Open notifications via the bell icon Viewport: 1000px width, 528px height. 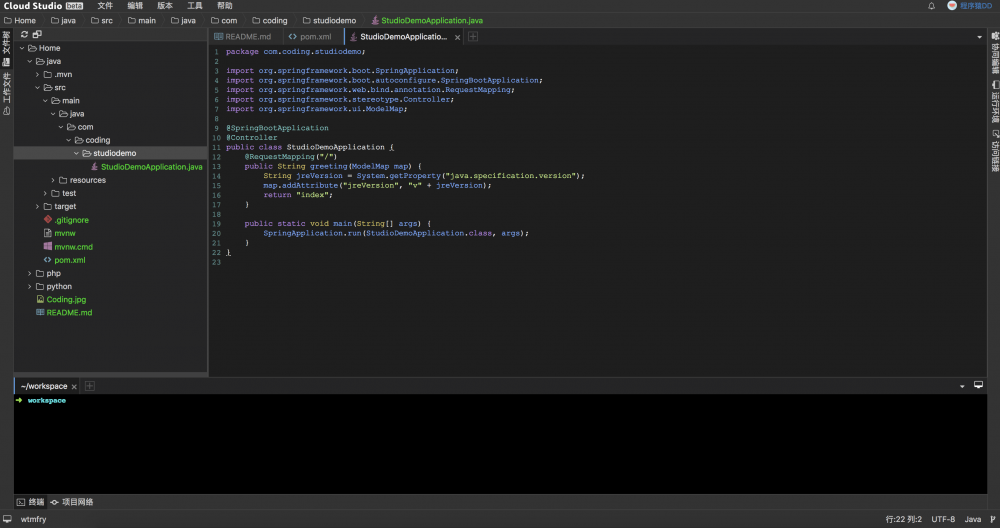[932, 6]
